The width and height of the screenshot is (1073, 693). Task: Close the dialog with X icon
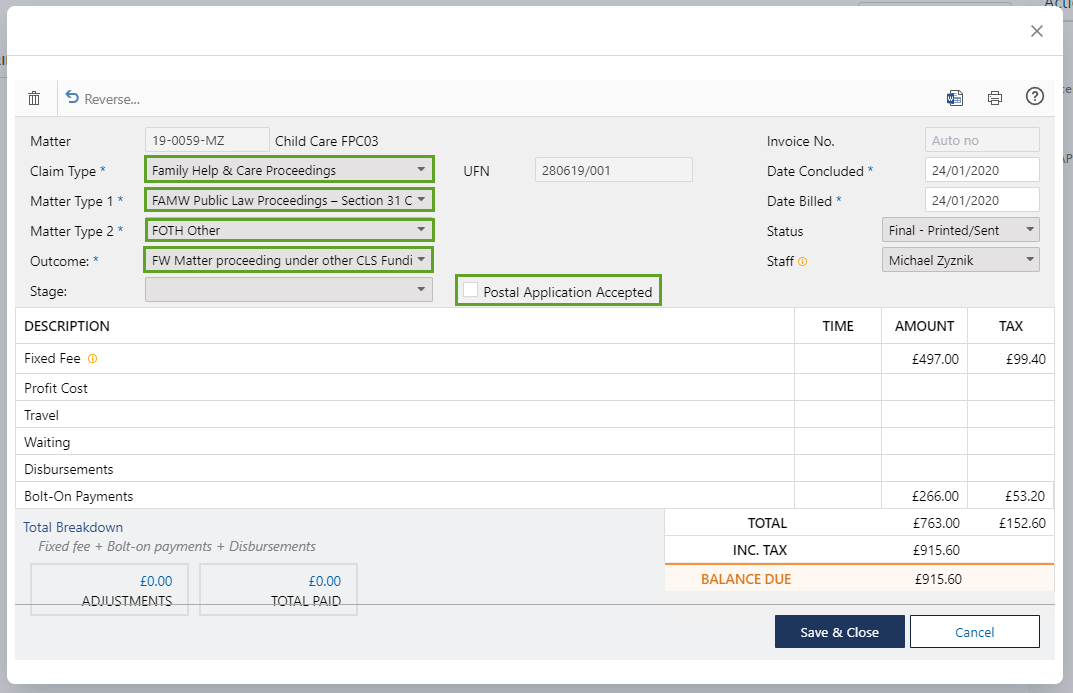[1037, 31]
